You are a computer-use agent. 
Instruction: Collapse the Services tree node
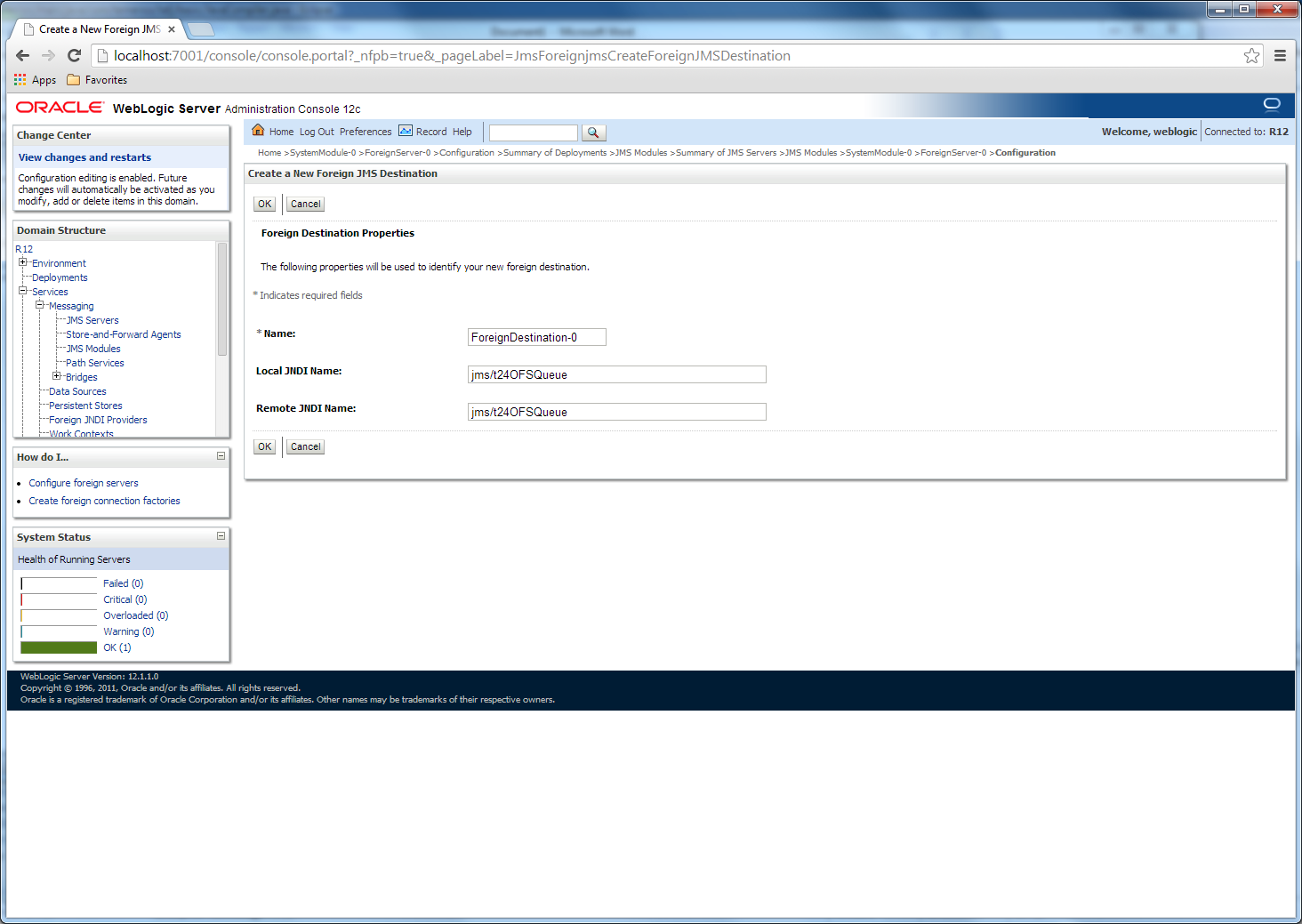23,291
